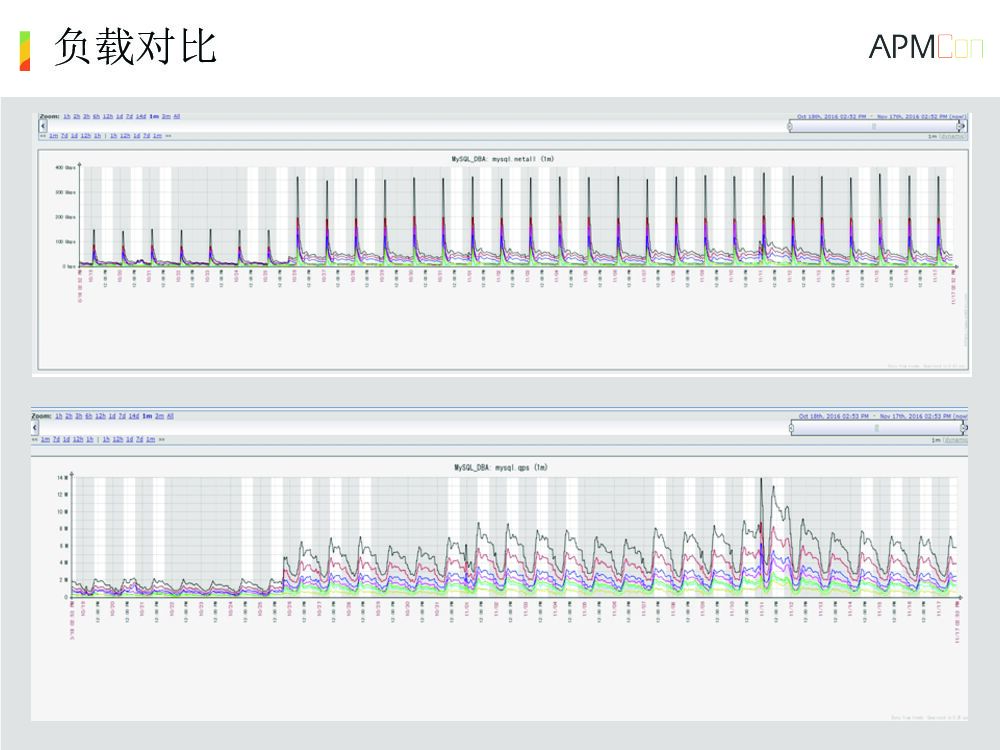Set zoom to All in the netall graph
The image size is (1000, 750).
click(177, 117)
